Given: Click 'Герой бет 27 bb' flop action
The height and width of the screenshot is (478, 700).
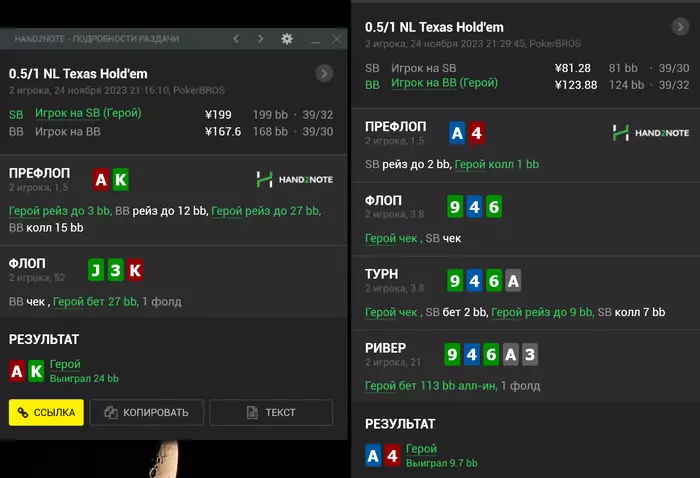Looking at the screenshot, I should (96, 302).
